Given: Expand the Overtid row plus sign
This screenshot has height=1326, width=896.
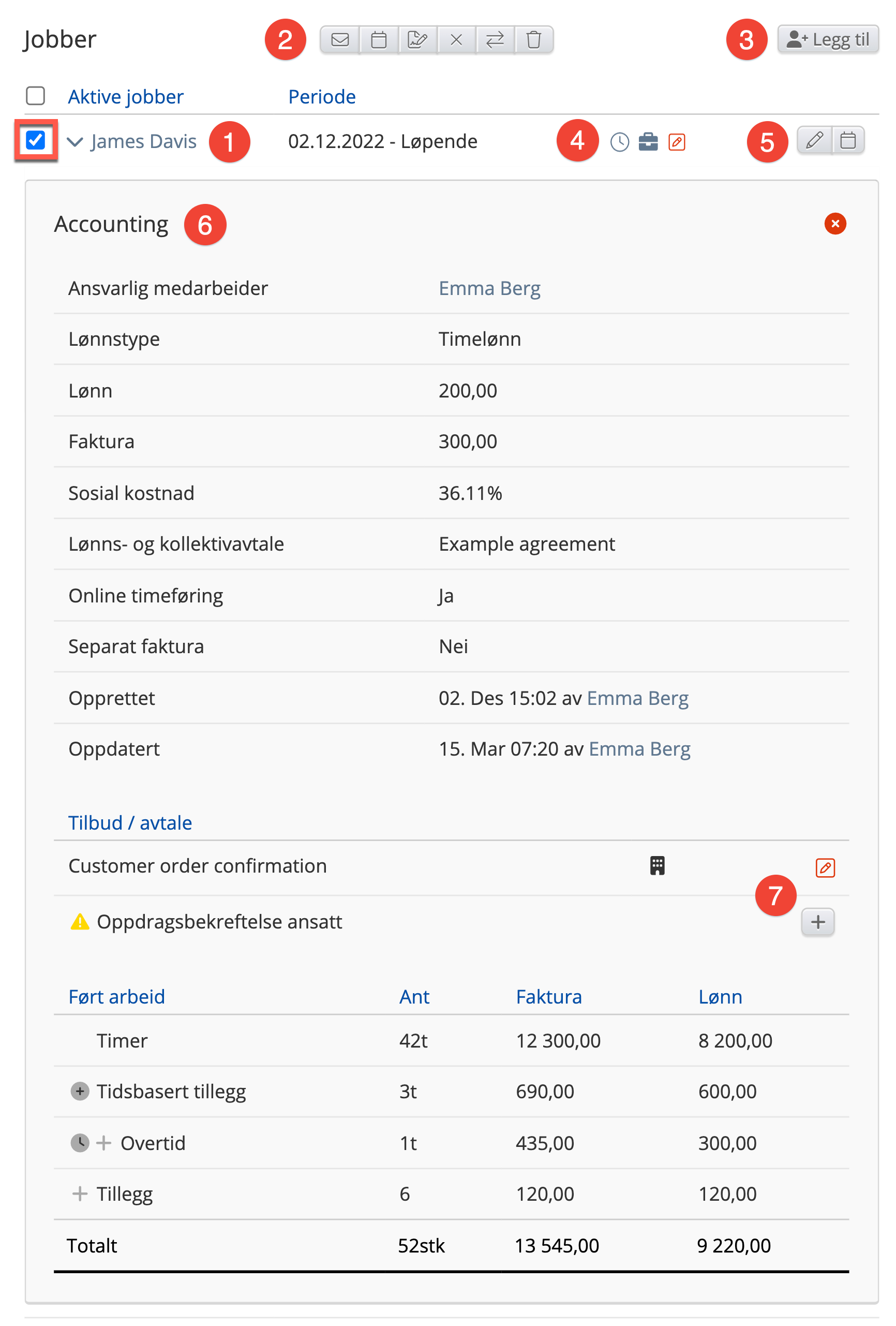Looking at the screenshot, I should click(104, 1143).
